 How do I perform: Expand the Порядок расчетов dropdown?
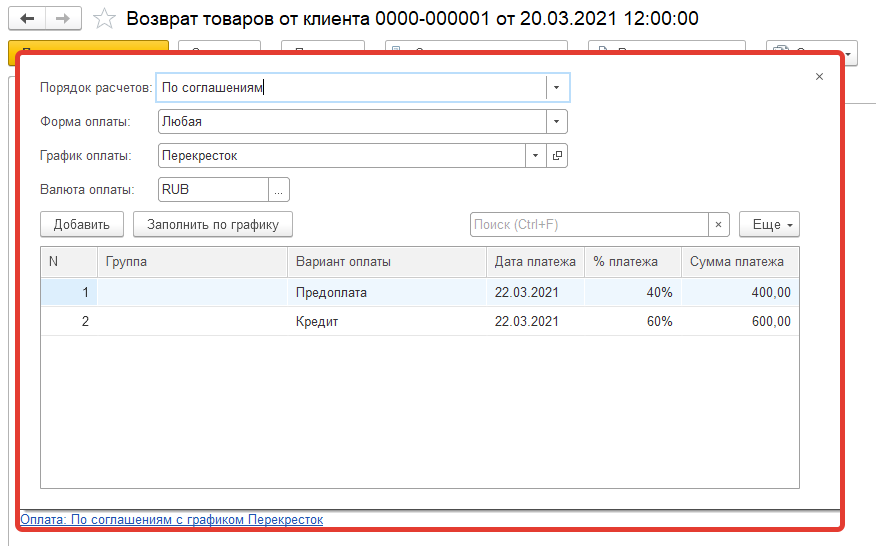click(x=558, y=88)
